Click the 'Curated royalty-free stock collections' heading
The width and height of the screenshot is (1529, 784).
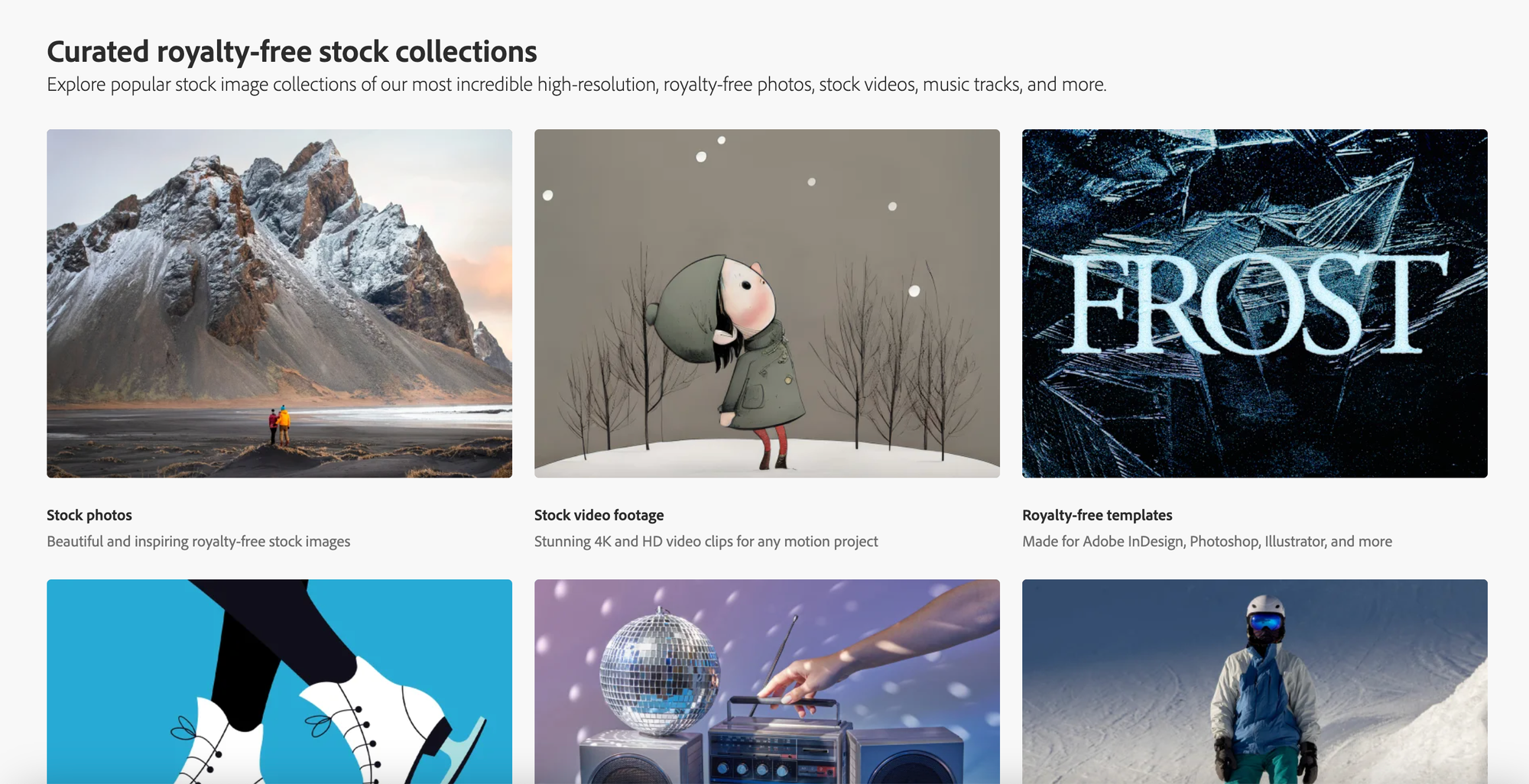(292, 52)
